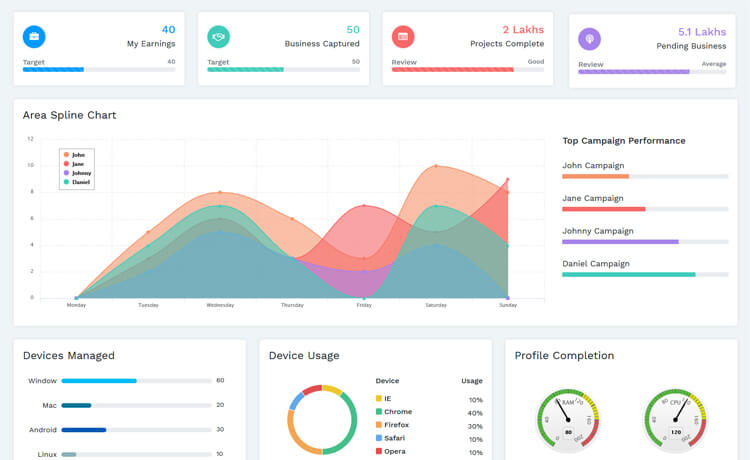
Task: Click the green handshake Business Captured icon
Action: tap(219, 37)
